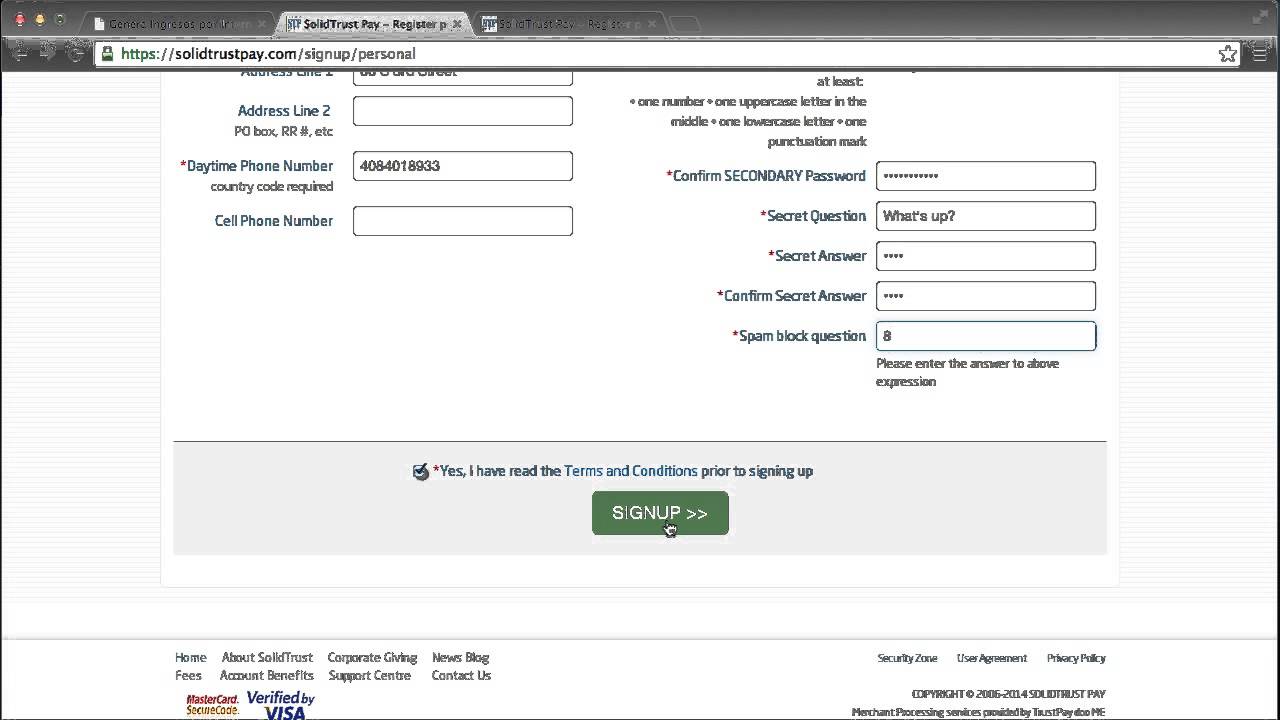
Task: Click the Spam block question field
Action: coord(986,336)
